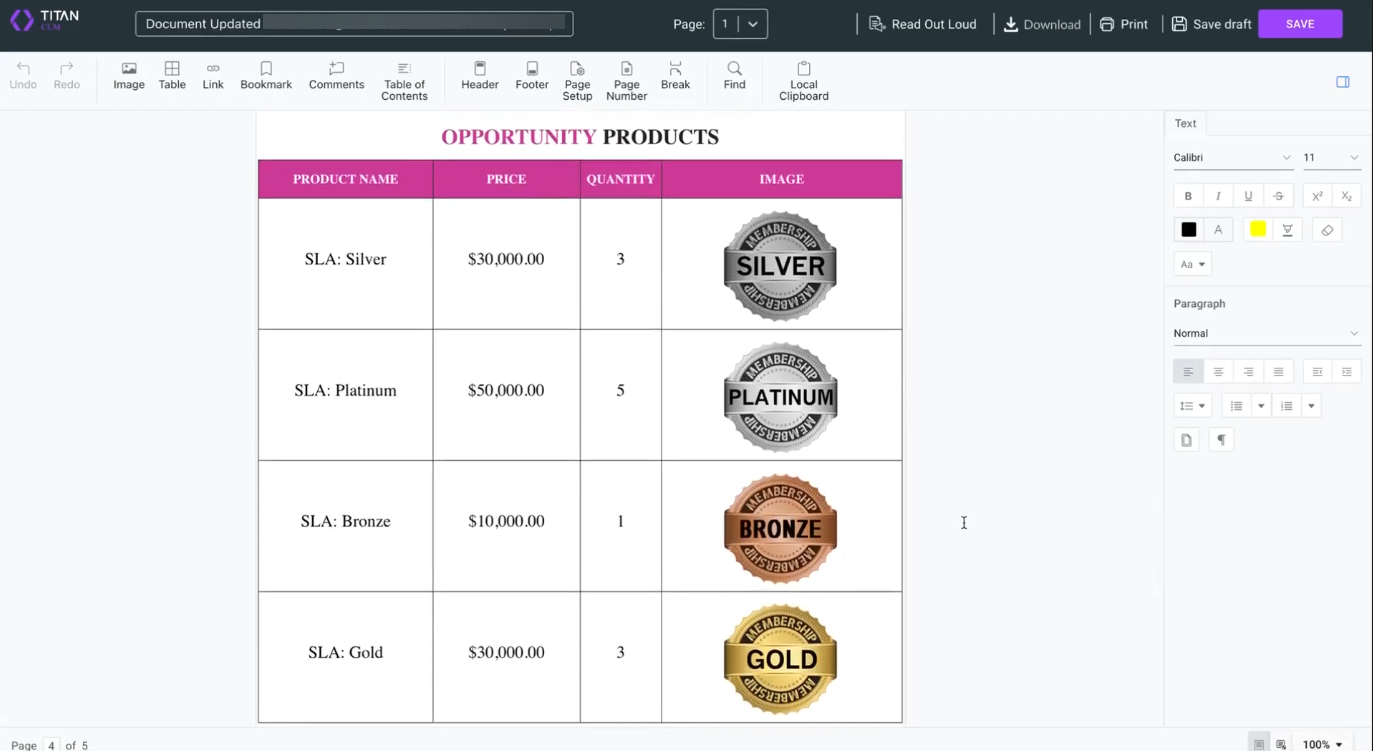This screenshot has height=751, width=1373.
Task: Pick the yellow highlight color swatch
Action: click(1257, 229)
